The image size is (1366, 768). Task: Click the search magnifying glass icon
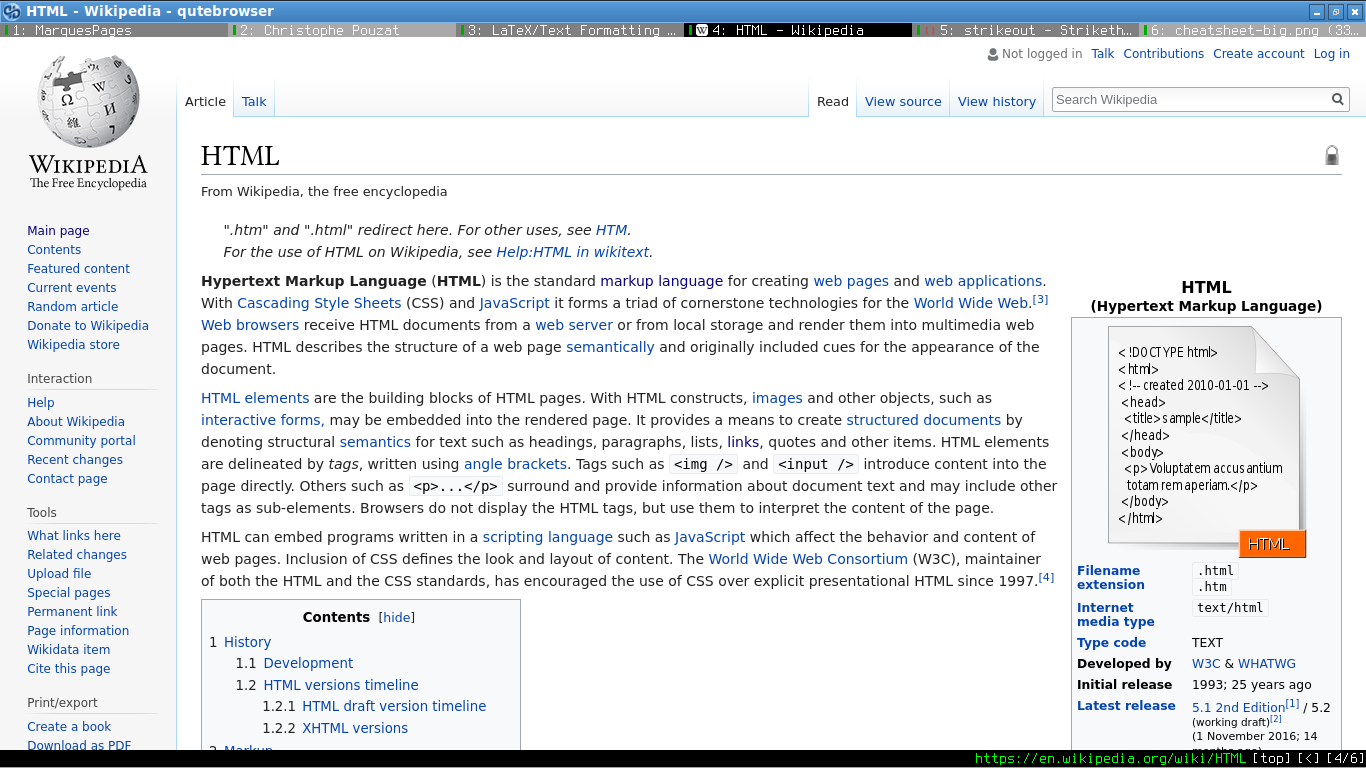click(1337, 100)
